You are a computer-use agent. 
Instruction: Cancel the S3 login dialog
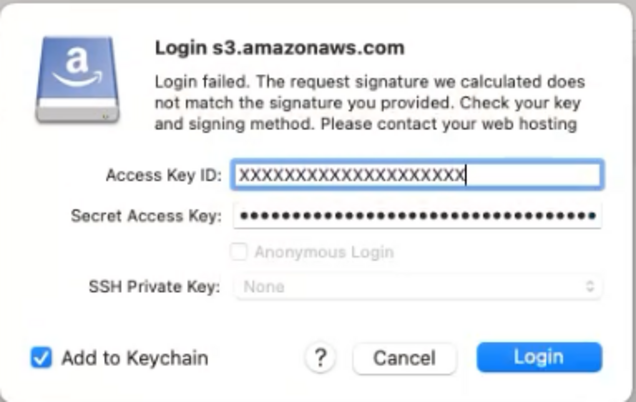click(404, 357)
